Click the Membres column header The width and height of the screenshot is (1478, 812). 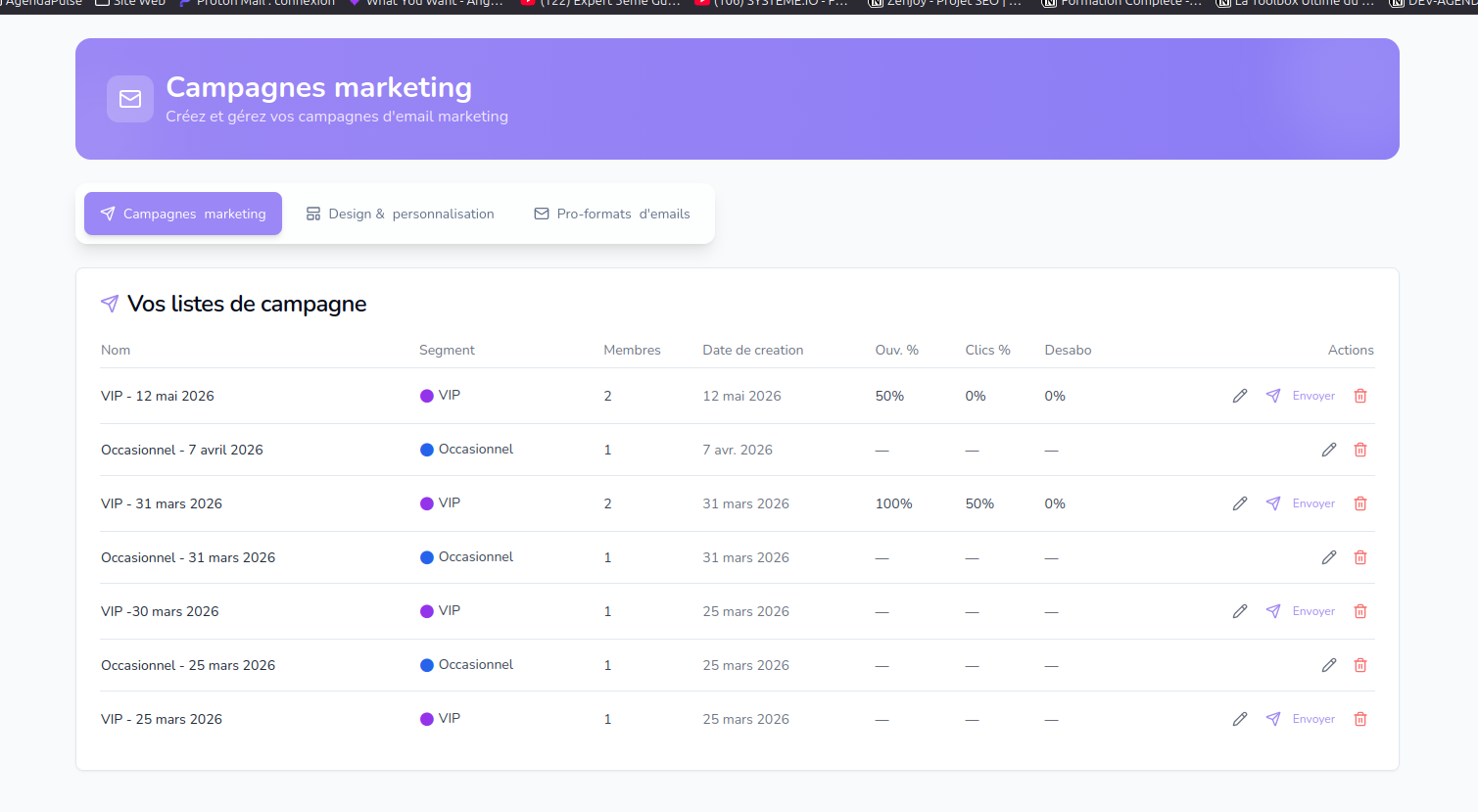[632, 350]
